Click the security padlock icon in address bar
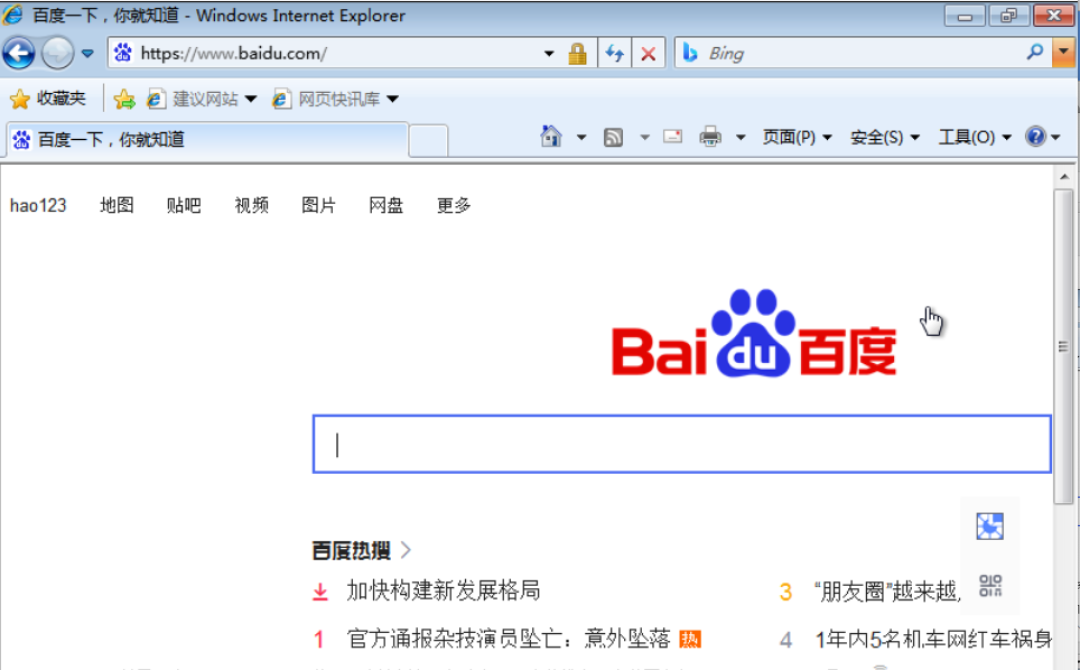 pyautogui.click(x=578, y=52)
